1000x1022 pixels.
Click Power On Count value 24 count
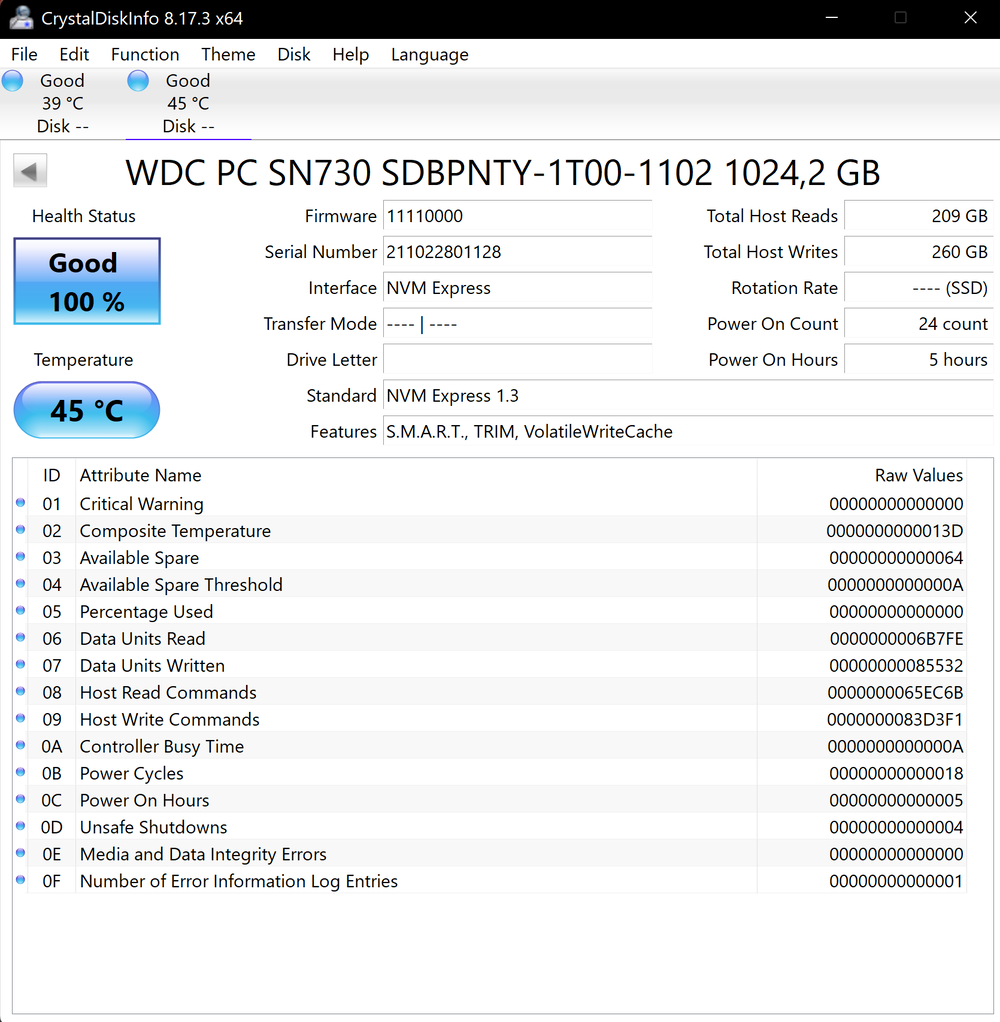click(919, 323)
